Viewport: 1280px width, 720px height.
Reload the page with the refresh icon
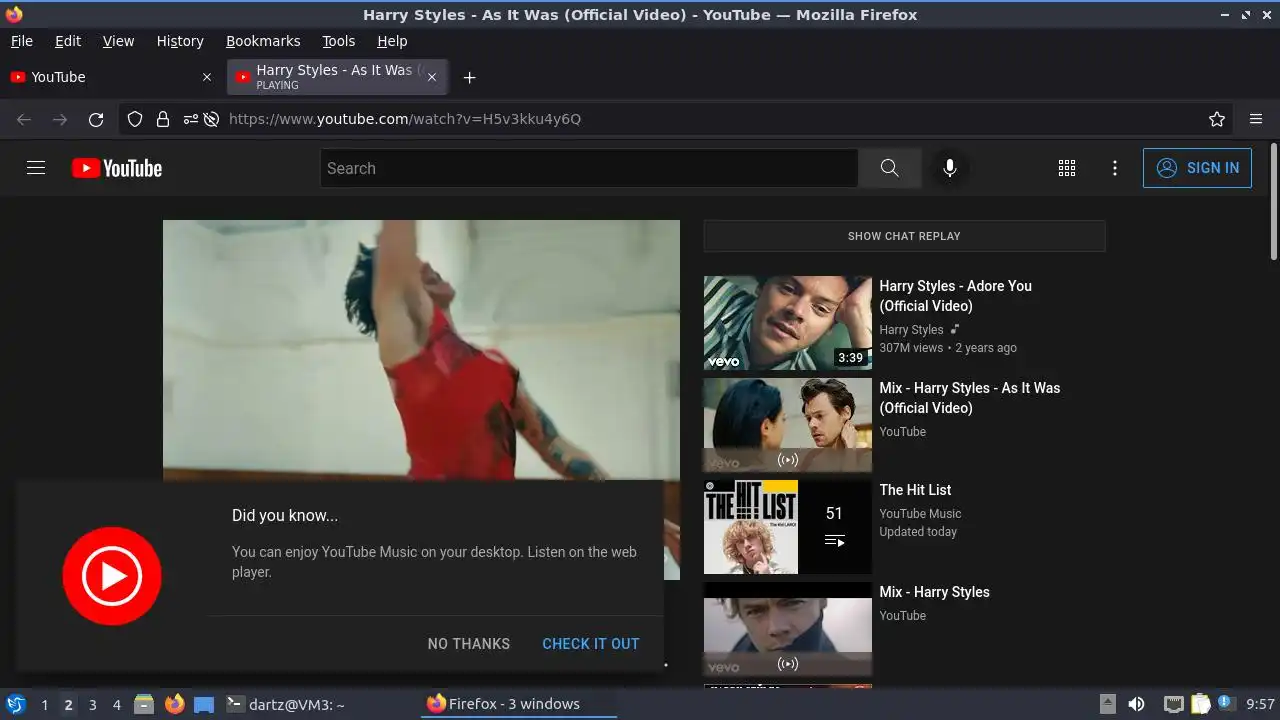(x=96, y=119)
